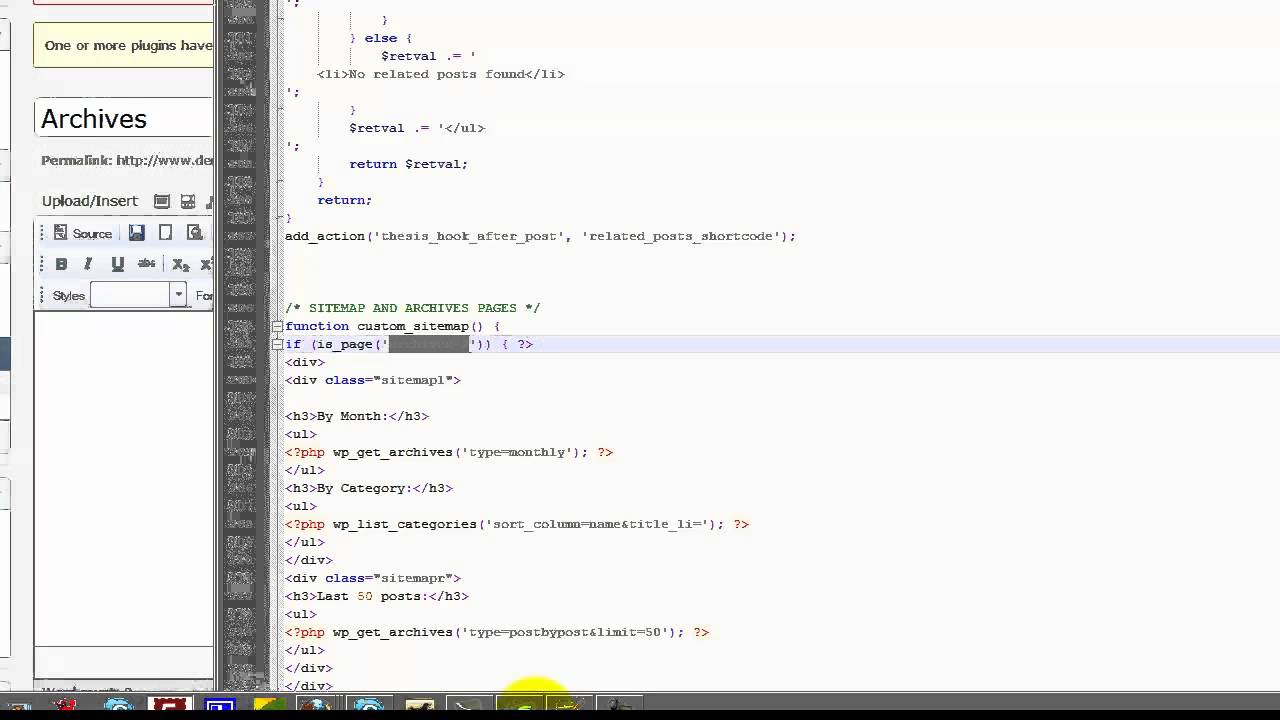
Task: Click the wp_get_archives type=monthly line
Action: (x=449, y=452)
